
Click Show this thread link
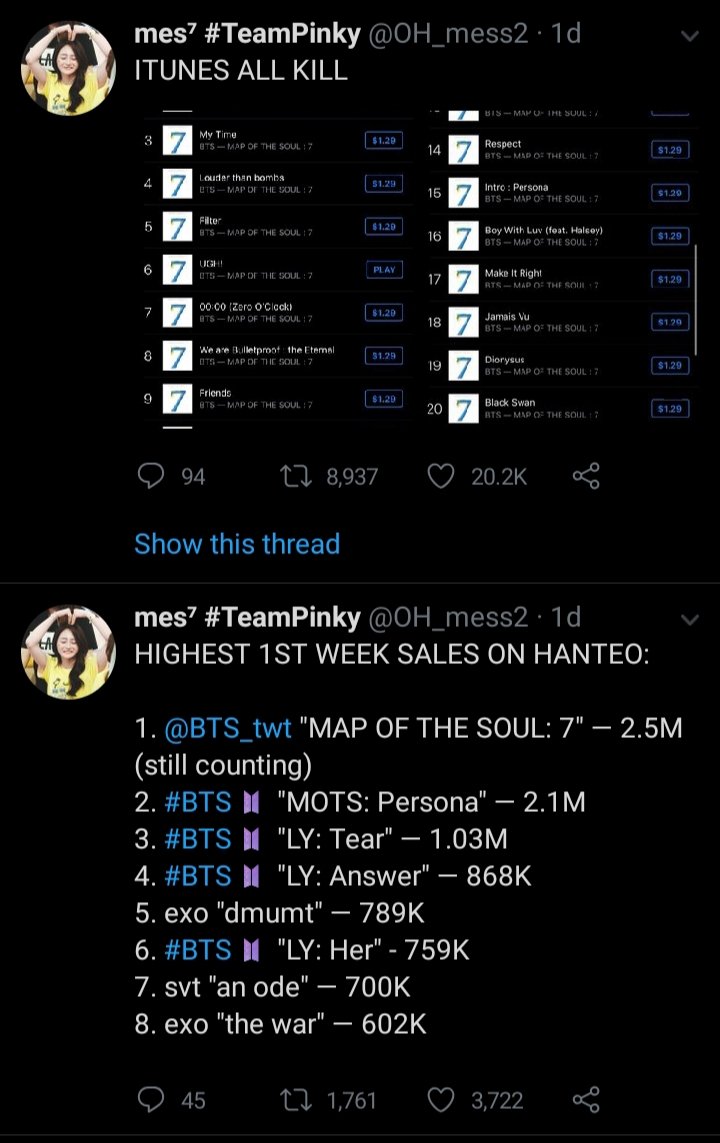pyautogui.click(x=237, y=544)
